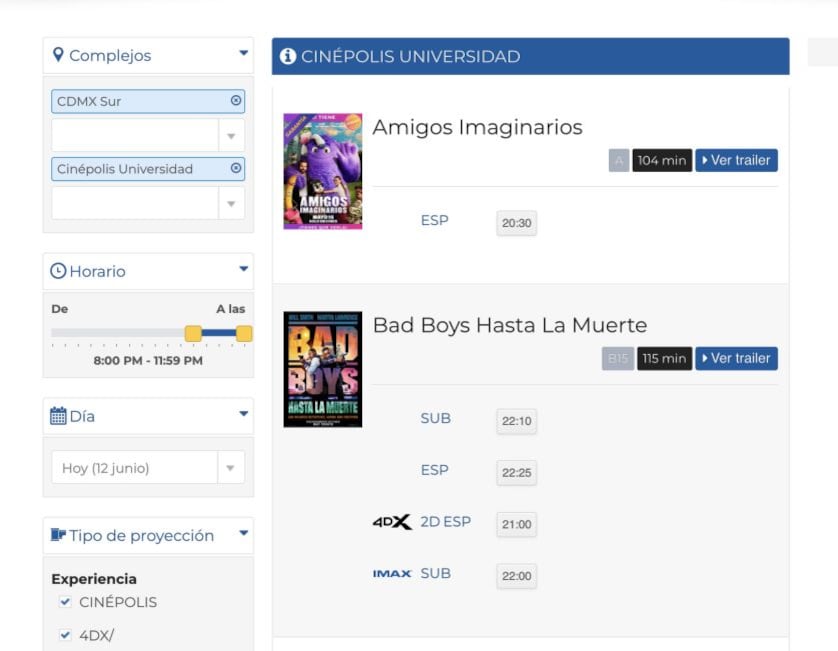The height and width of the screenshot is (651, 838).
Task: Collapse the Tipo de proyección section
Action: click(x=243, y=535)
